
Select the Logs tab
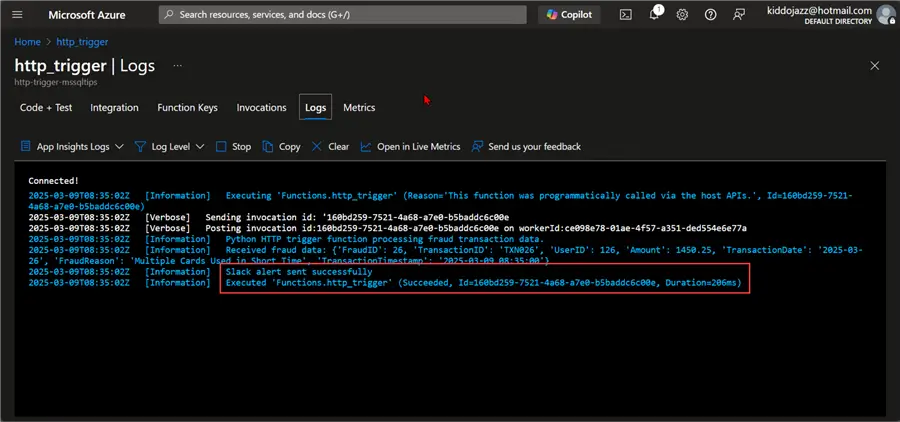pos(315,107)
